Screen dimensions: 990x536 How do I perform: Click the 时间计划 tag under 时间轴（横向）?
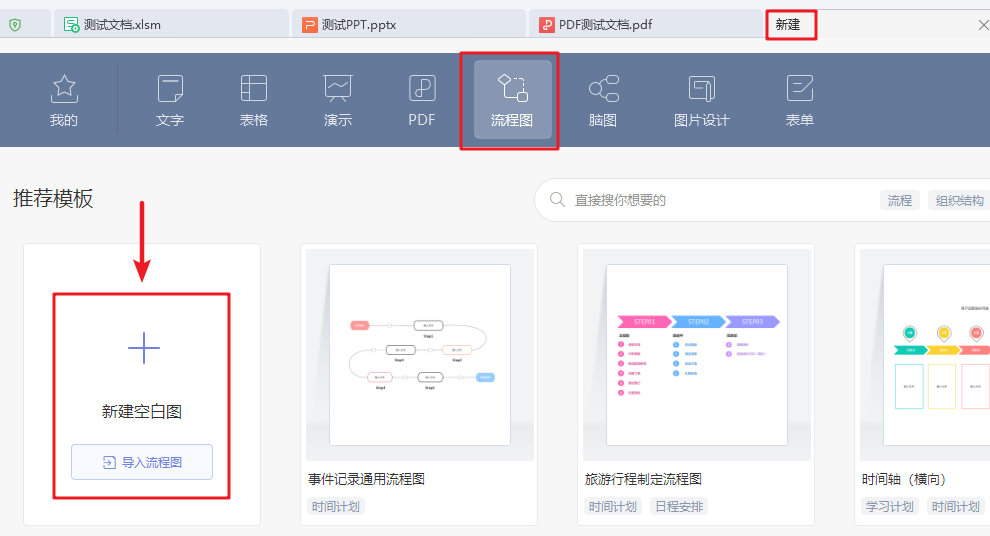point(956,506)
